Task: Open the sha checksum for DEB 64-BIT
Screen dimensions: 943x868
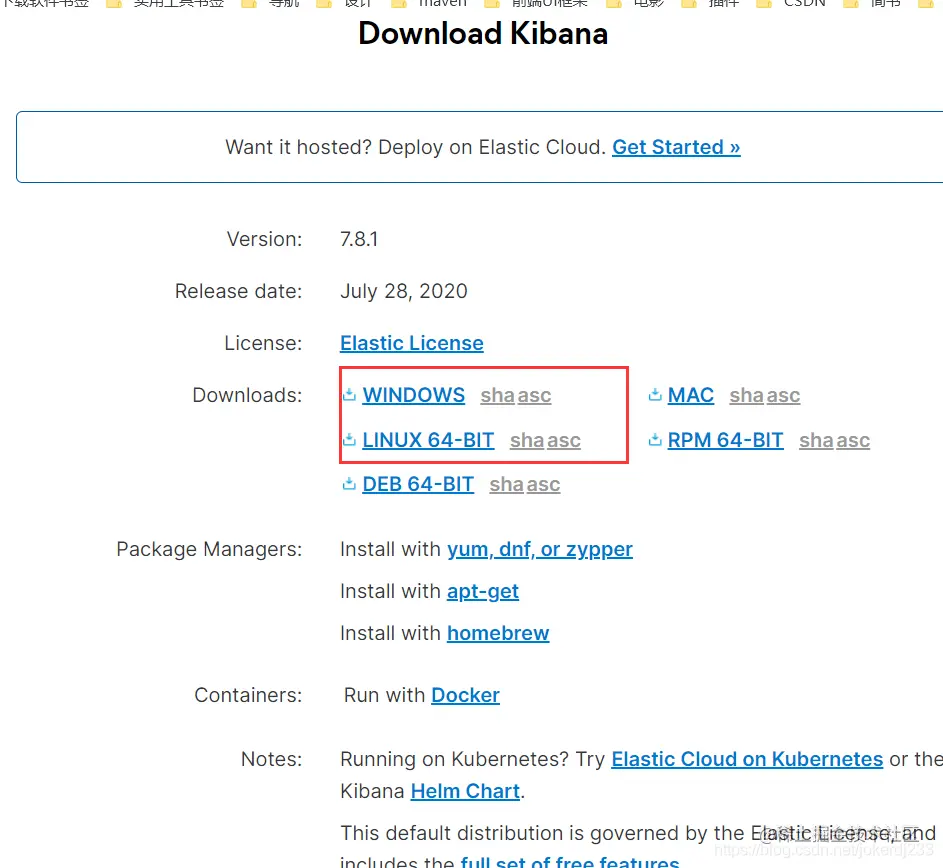Action: pos(506,484)
